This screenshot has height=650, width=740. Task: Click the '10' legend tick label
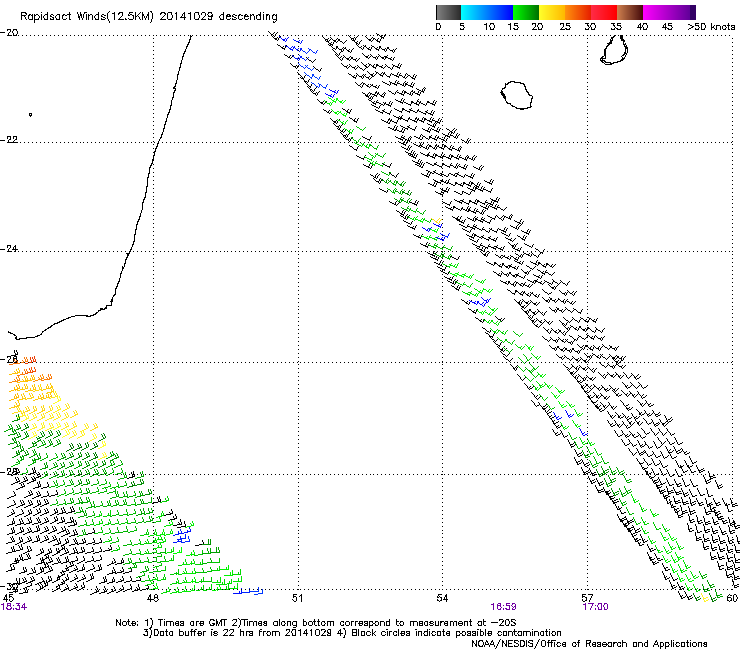pyautogui.click(x=489, y=27)
